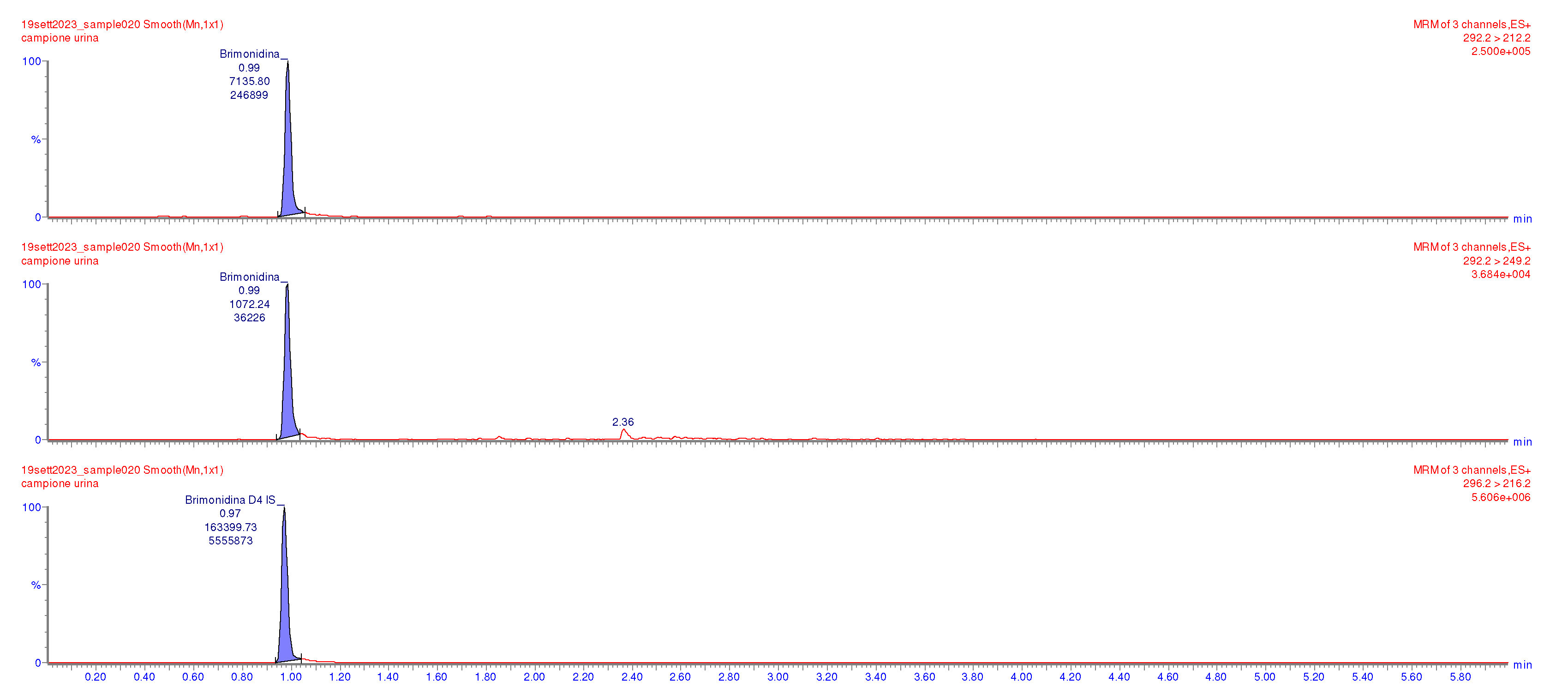Click the peak area value 163399.73
The height and width of the screenshot is (694, 1568).
[x=230, y=527]
